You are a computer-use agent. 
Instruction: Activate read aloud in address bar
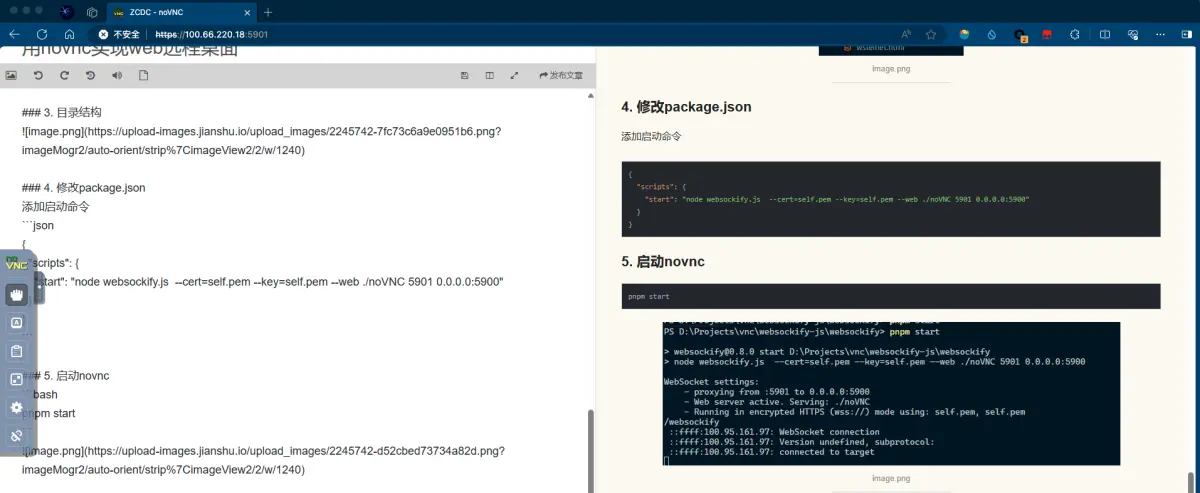tap(906, 34)
